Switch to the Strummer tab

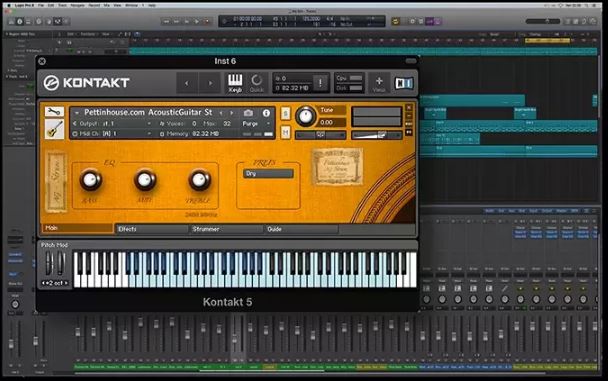[x=226, y=229]
